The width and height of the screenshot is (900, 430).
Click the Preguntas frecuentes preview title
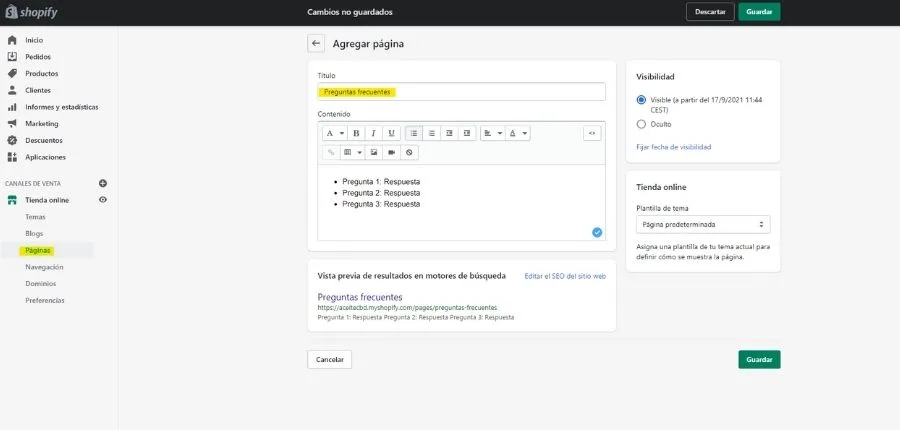pos(360,297)
